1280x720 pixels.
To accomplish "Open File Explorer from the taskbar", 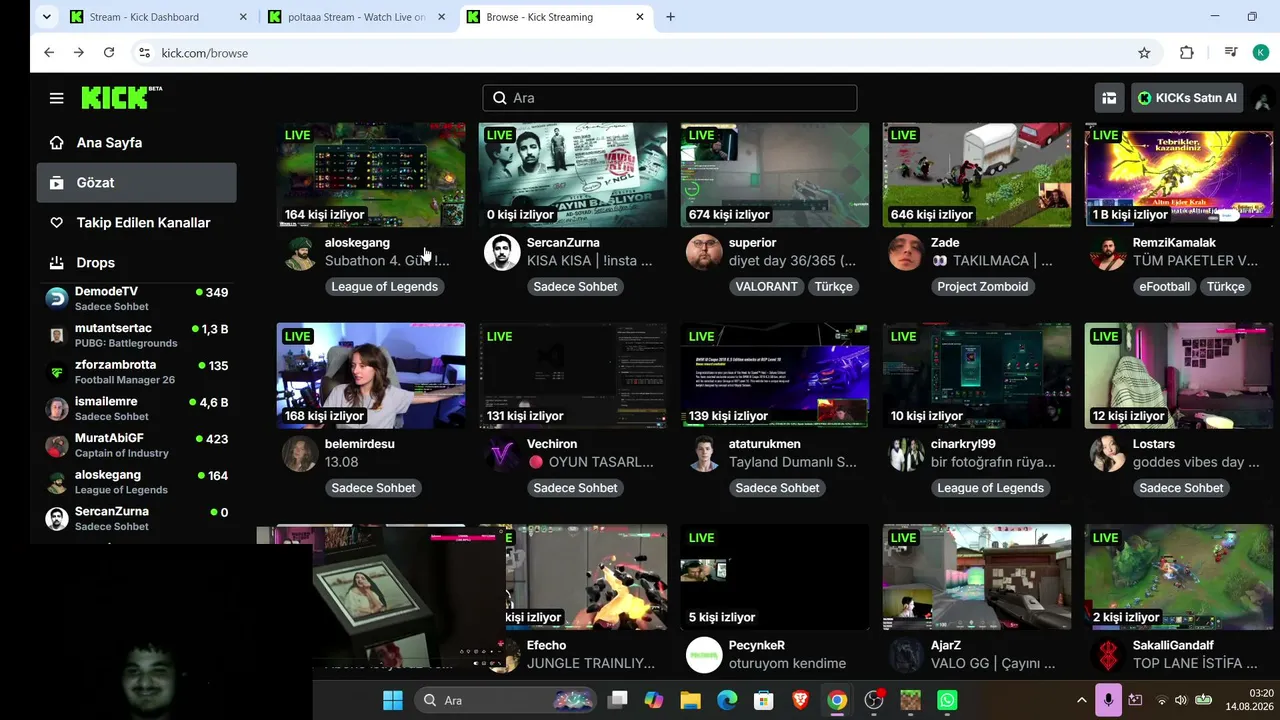I will coord(690,700).
